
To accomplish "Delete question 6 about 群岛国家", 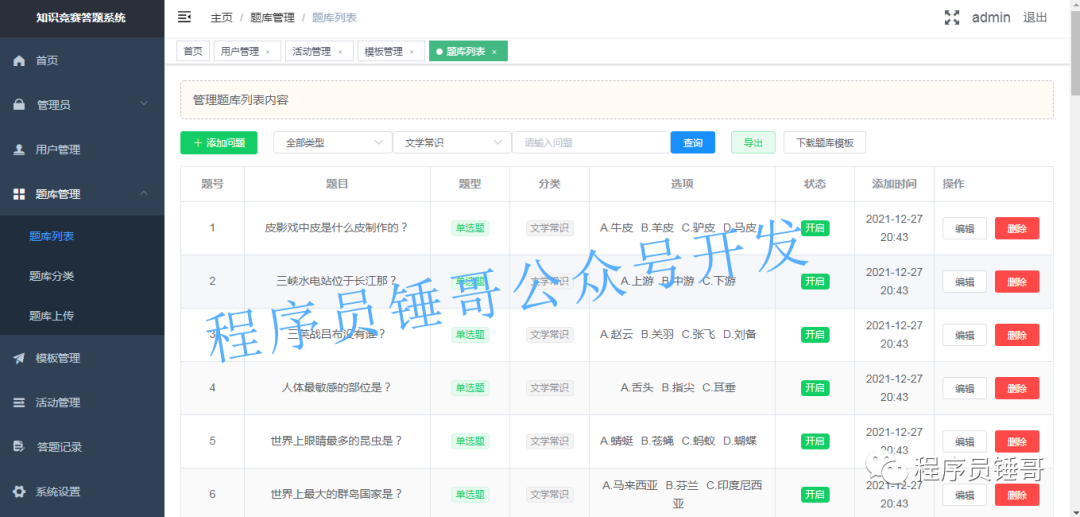I will pos(1017,494).
